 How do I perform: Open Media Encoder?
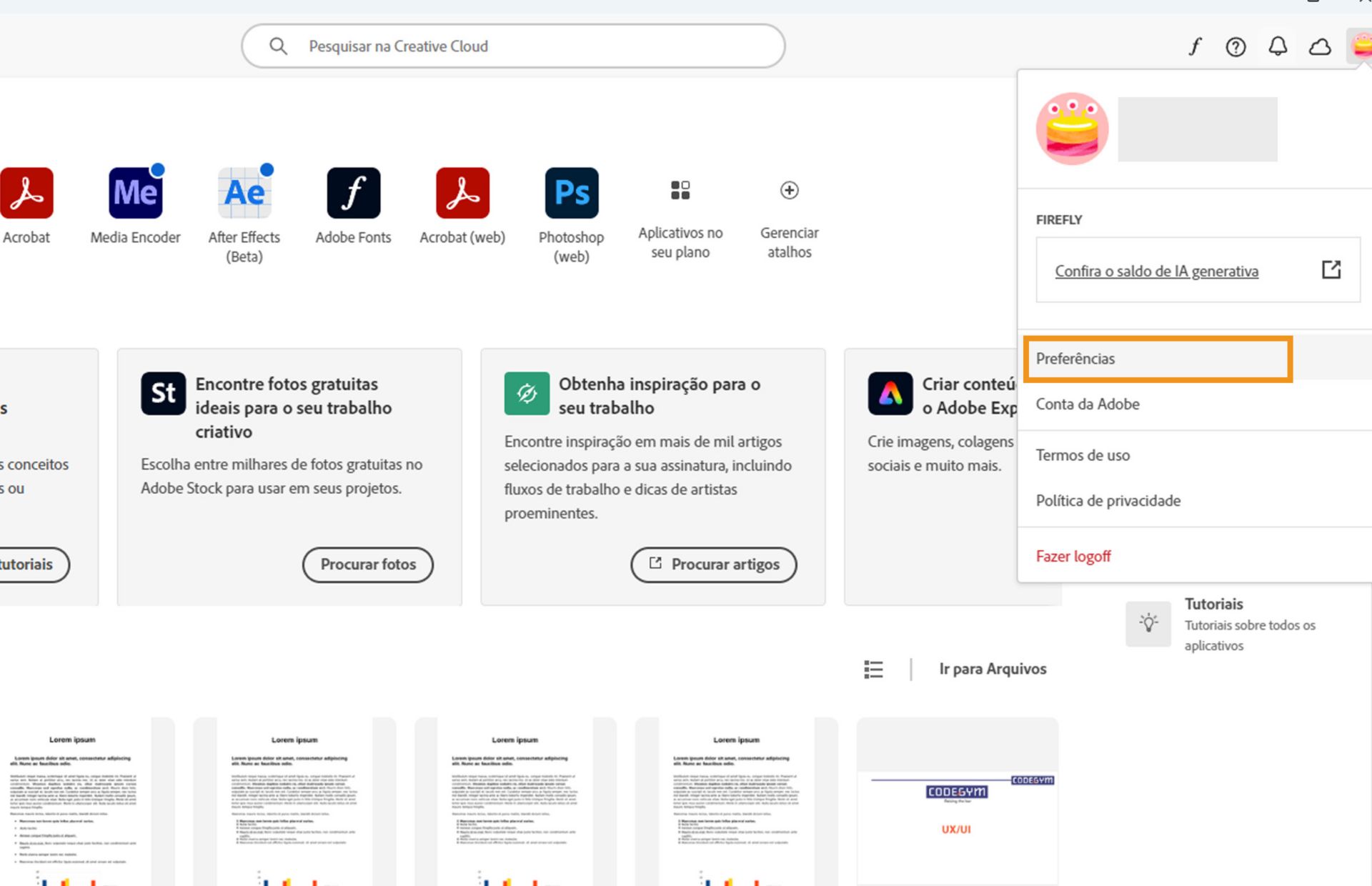point(135,191)
